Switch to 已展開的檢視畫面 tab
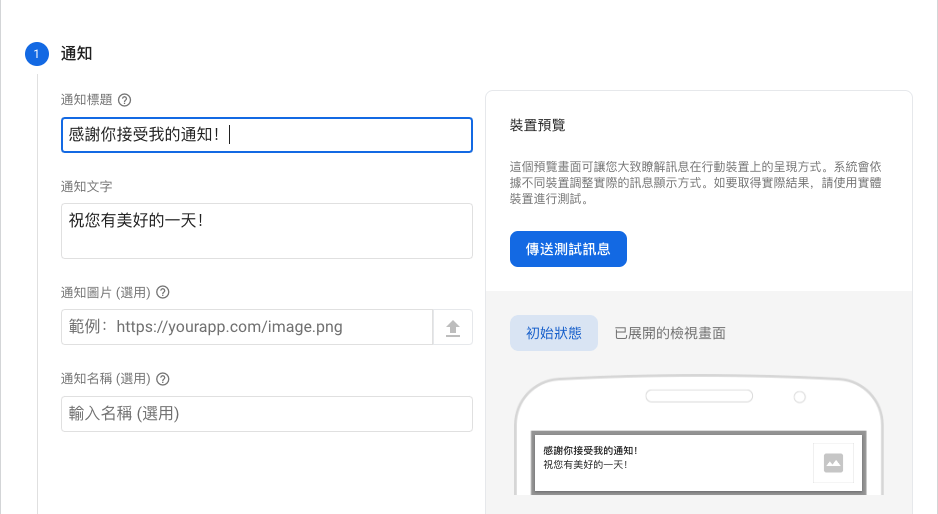This screenshot has width=938, height=514. pyautogui.click(x=670, y=333)
